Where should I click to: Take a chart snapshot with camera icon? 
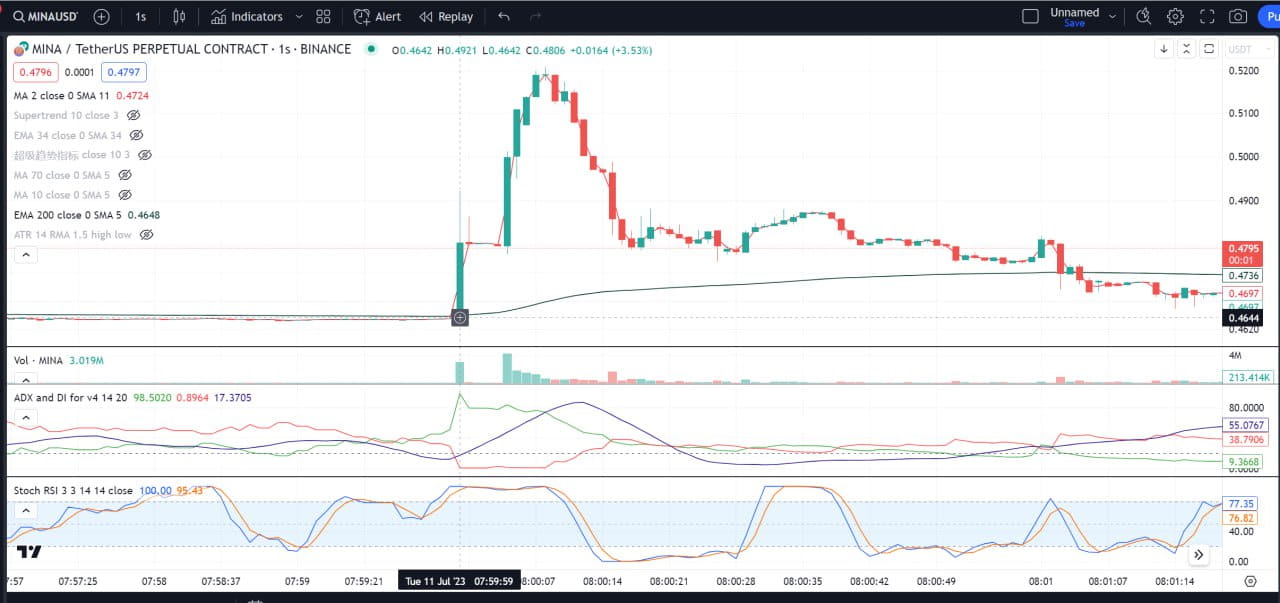click(x=1238, y=17)
